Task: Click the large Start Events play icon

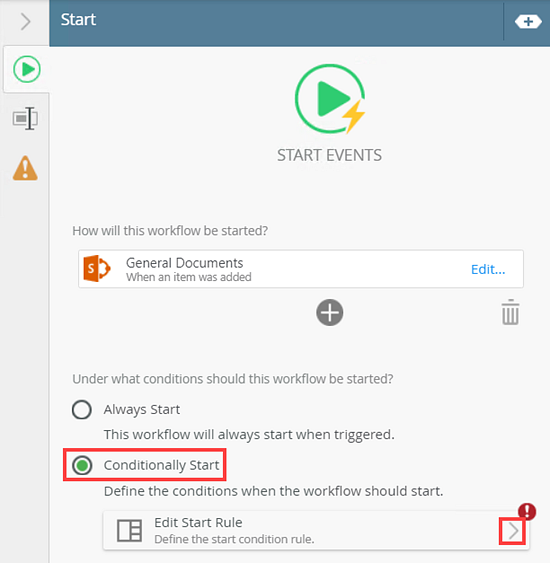Action: coord(330,99)
